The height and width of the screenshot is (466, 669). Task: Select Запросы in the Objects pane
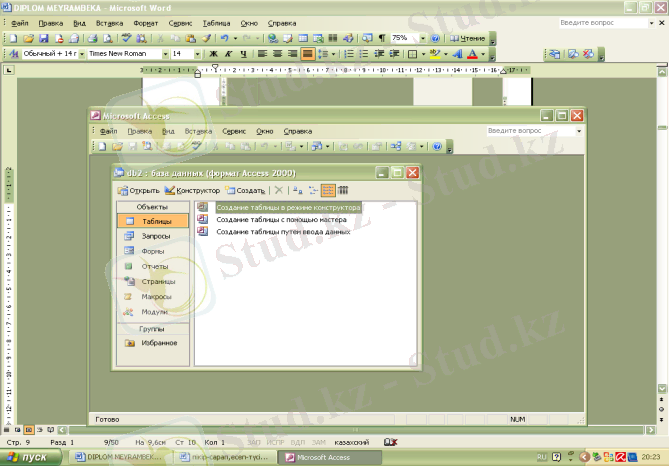coord(153,236)
